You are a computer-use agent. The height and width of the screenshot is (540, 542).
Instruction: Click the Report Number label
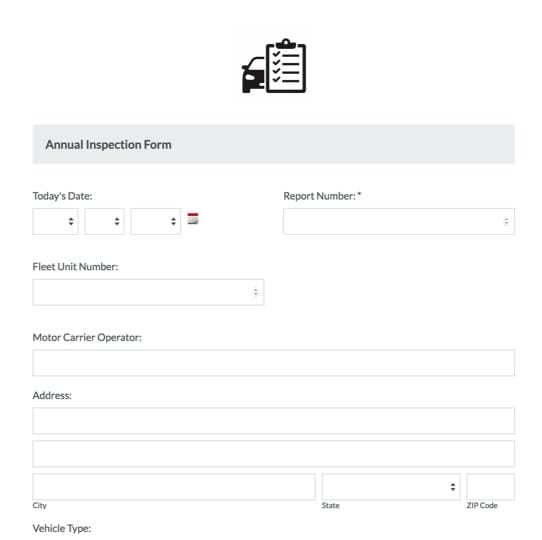point(322,196)
